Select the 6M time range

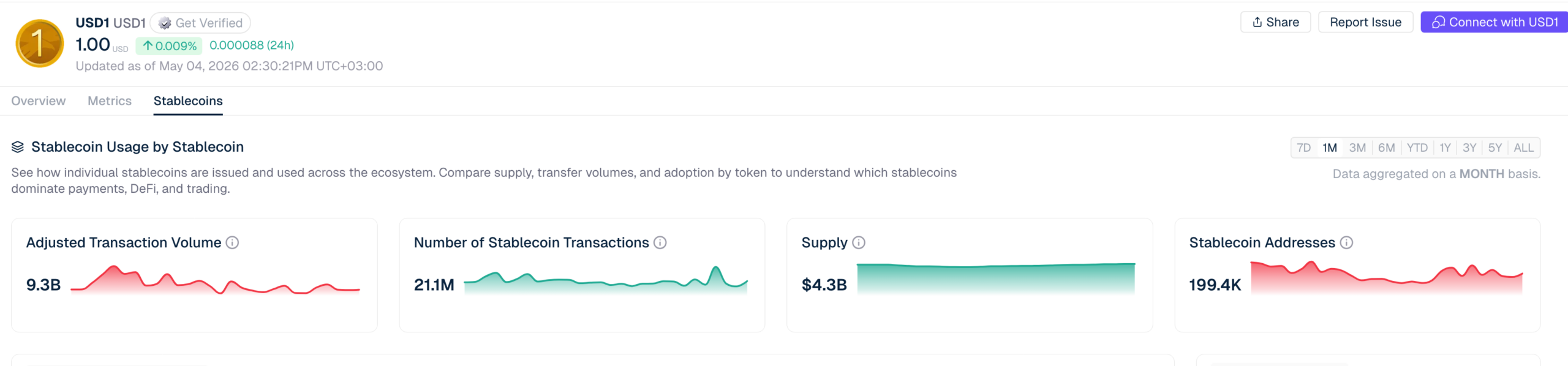(x=1387, y=148)
